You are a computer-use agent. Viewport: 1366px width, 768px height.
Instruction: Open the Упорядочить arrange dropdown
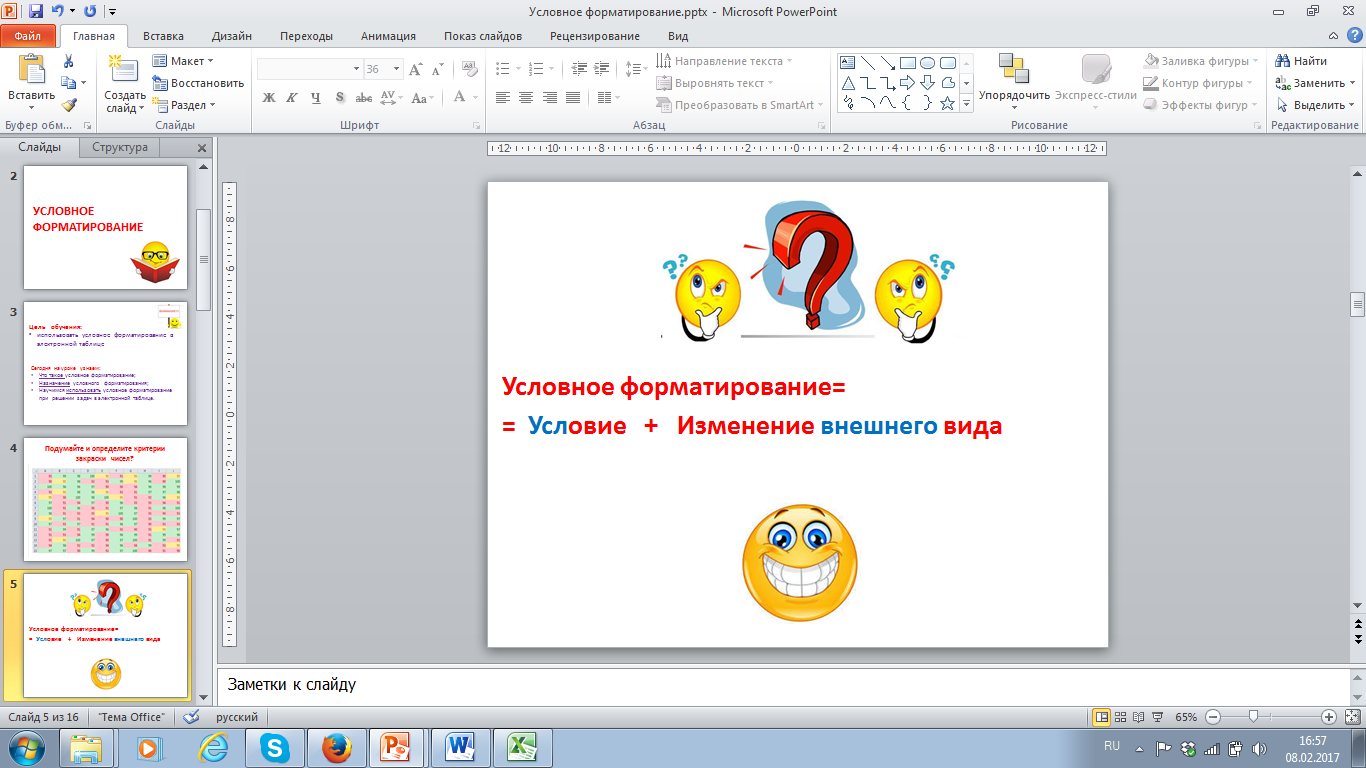point(1014,96)
